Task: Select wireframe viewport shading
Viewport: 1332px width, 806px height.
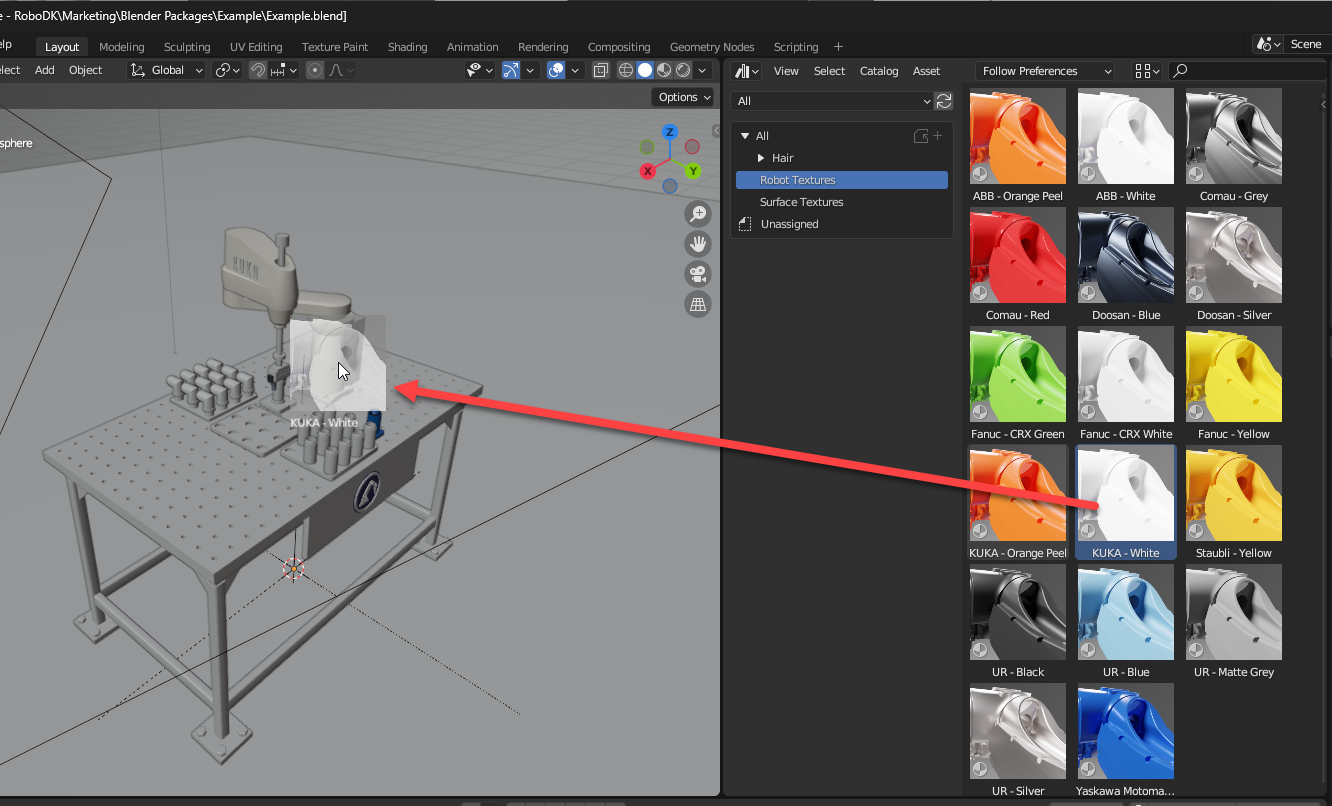Action: 626,70
